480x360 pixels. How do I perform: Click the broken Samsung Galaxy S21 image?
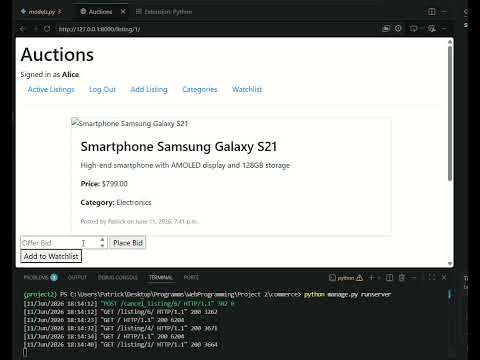click(130, 123)
